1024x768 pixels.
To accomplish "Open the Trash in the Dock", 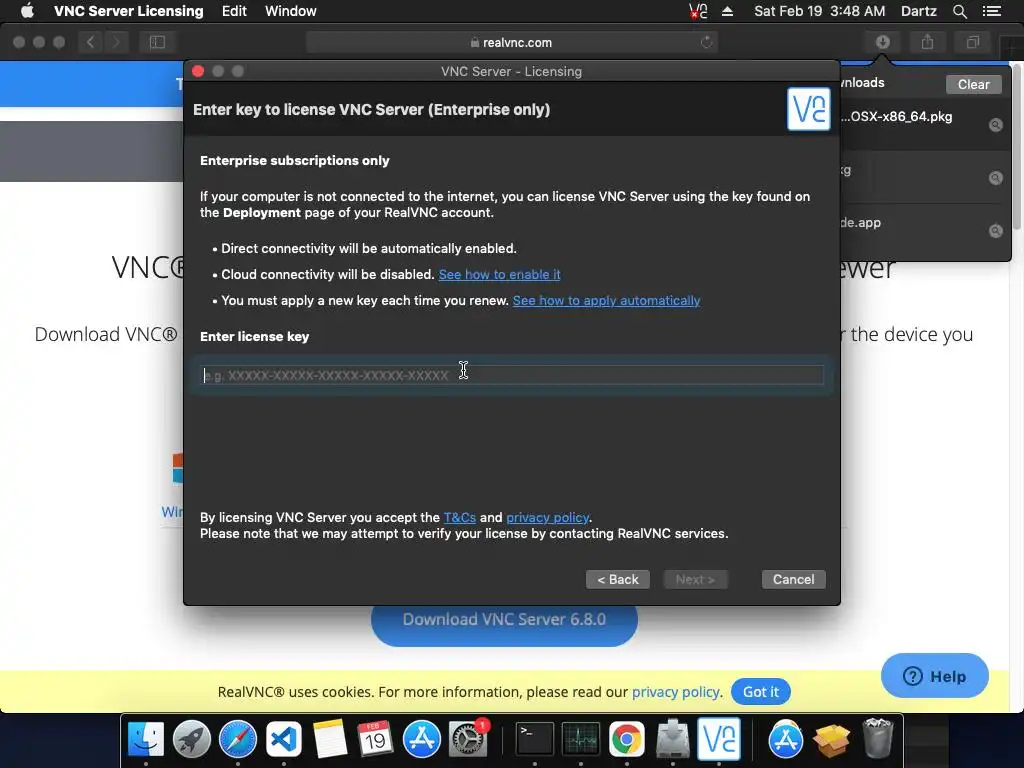I will click(877, 739).
